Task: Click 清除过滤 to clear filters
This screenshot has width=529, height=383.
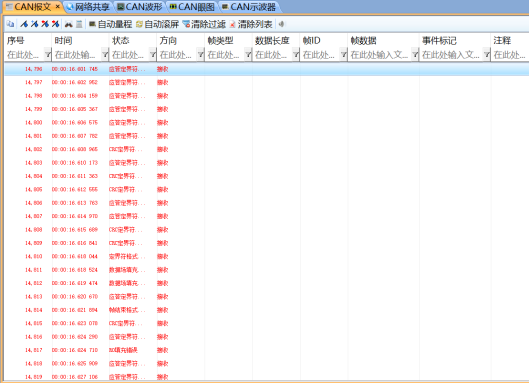Action: (x=204, y=24)
